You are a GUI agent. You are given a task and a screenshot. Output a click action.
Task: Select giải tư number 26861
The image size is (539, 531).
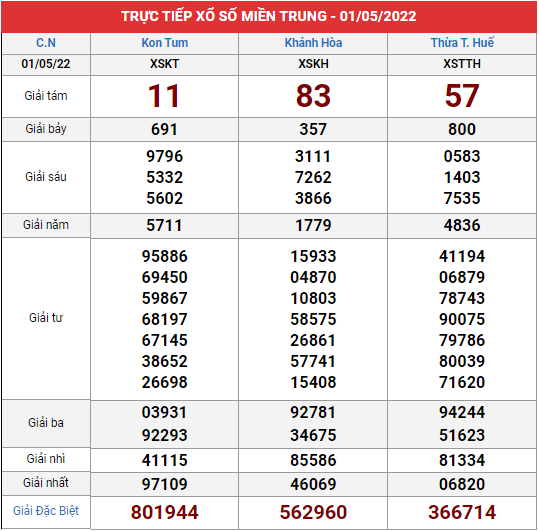pos(313,340)
